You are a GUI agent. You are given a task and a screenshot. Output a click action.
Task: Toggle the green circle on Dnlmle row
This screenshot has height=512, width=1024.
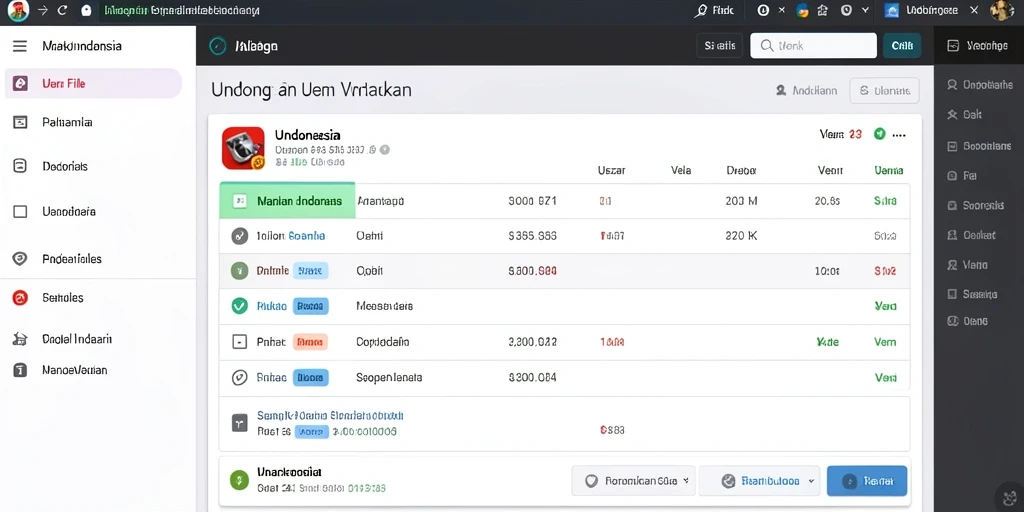240,270
